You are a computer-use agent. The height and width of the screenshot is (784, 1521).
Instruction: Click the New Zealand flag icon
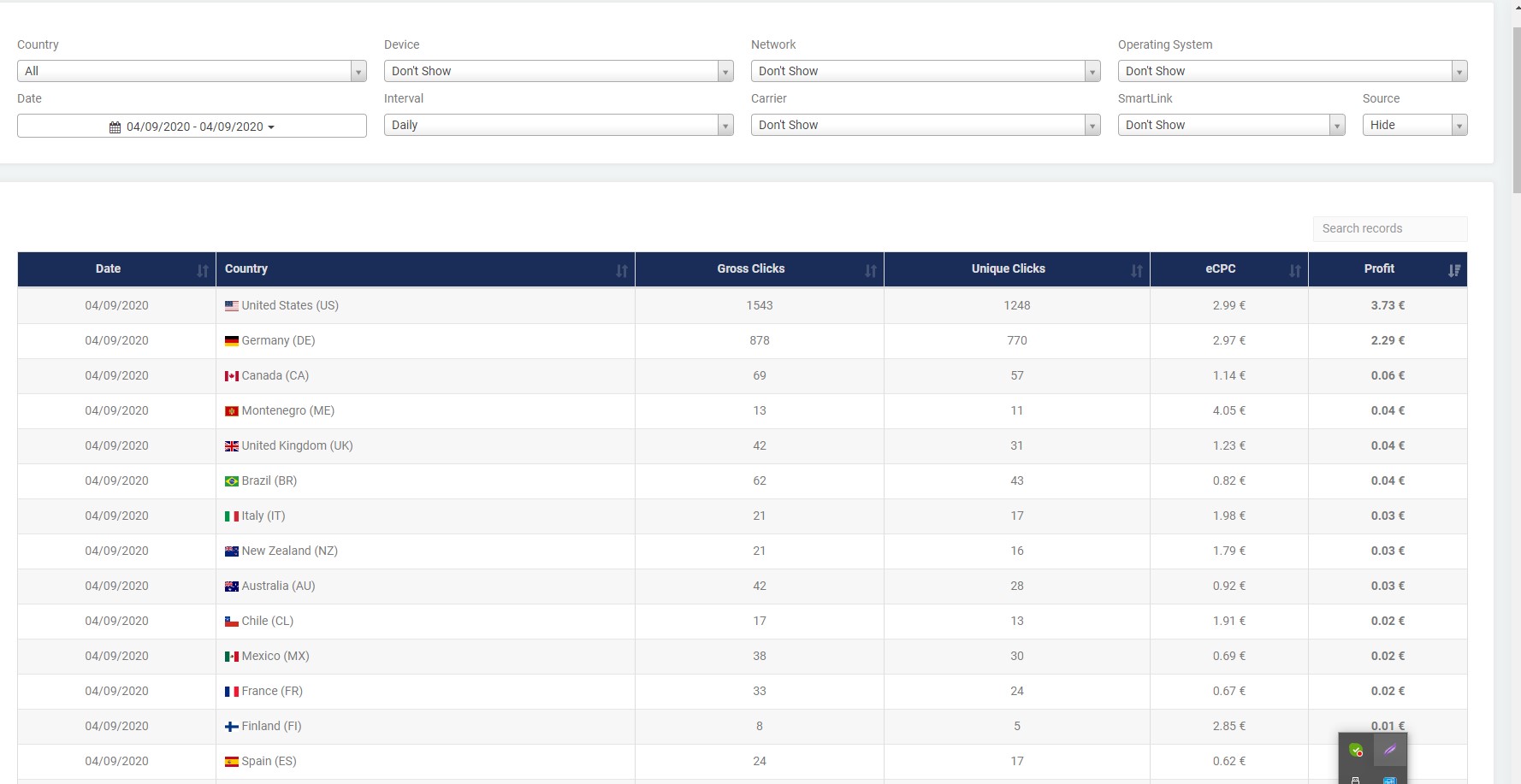(232, 551)
